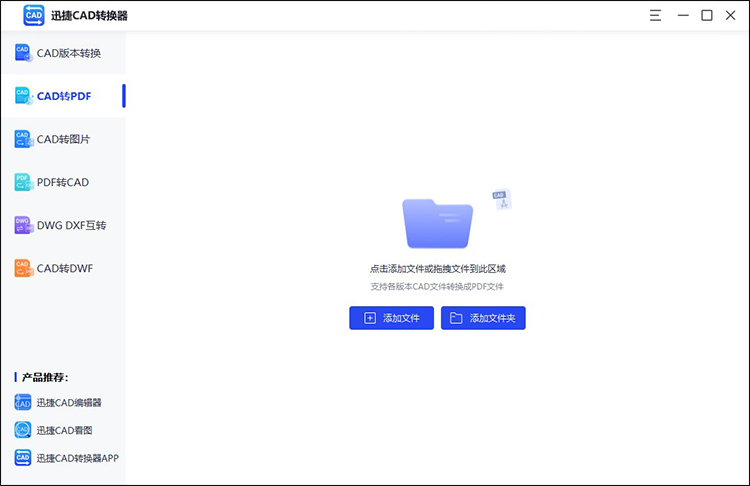Maximize the converter window
The height and width of the screenshot is (486, 750).
tap(706, 15)
